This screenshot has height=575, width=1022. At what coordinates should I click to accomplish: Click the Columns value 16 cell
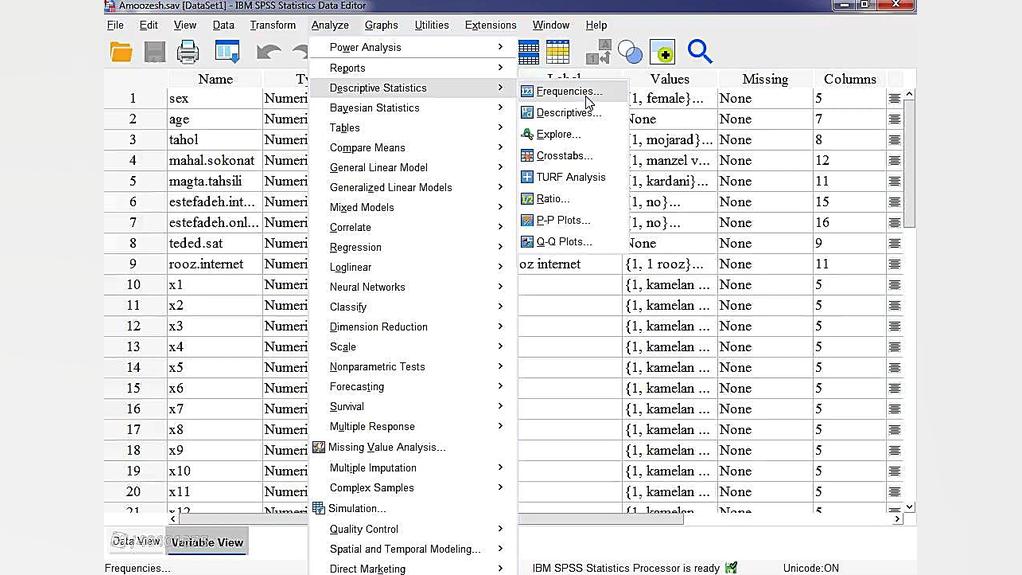(x=850, y=223)
